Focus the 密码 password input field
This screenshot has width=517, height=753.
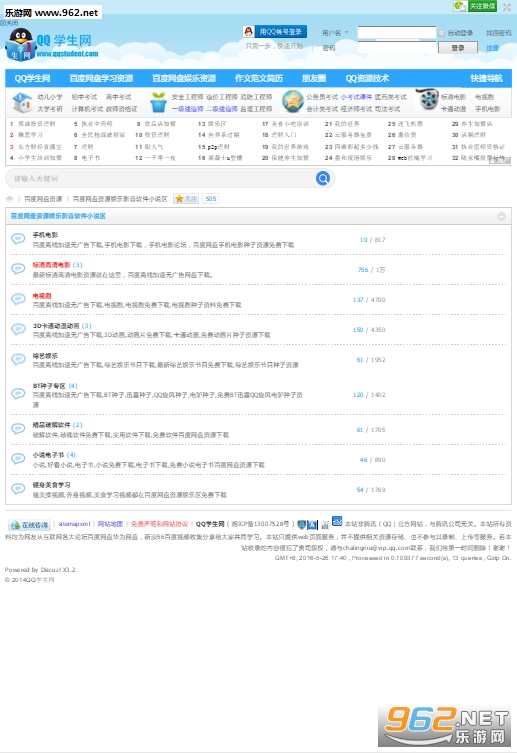click(x=397, y=47)
